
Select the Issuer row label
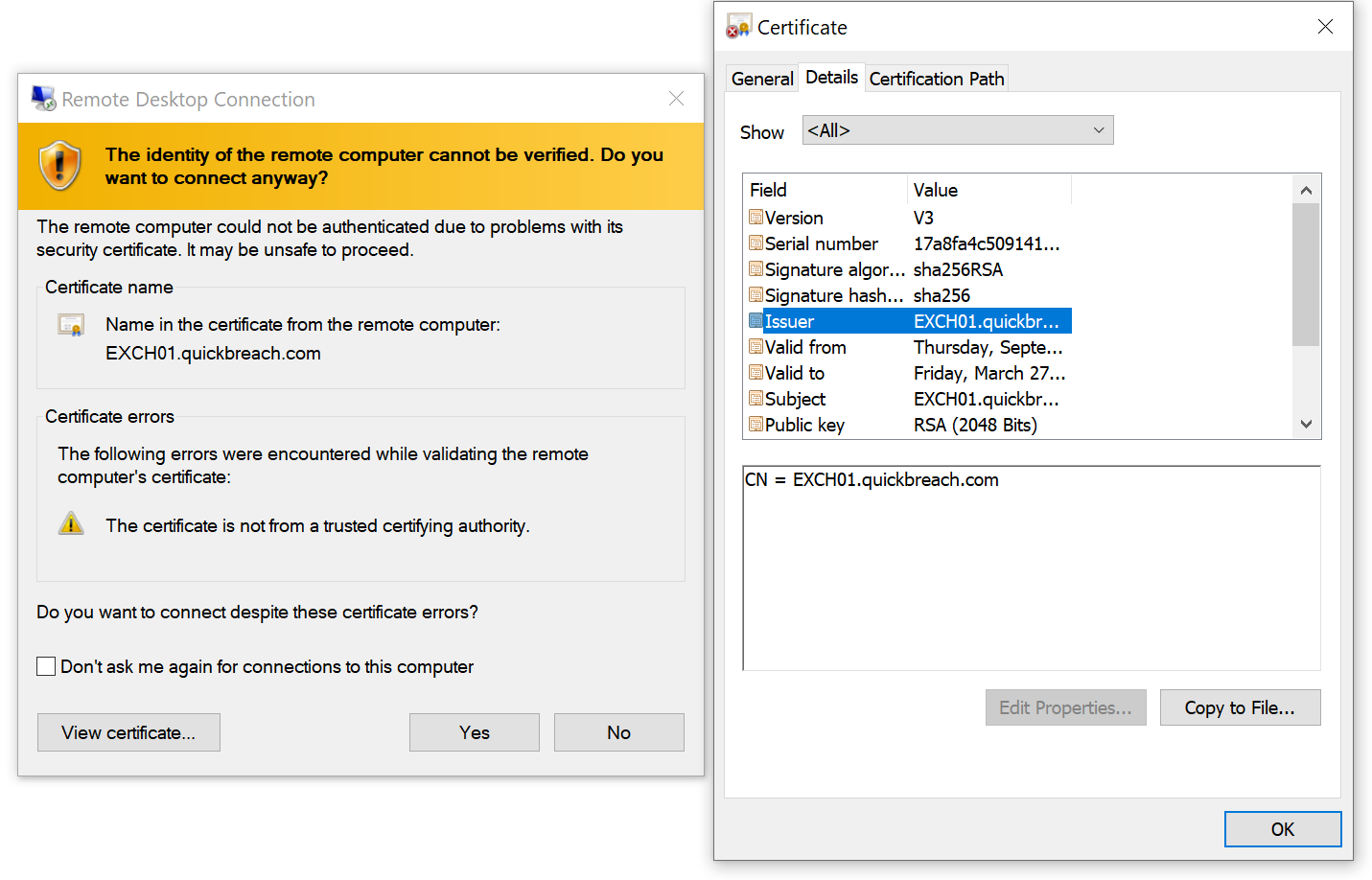pos(789,321)
